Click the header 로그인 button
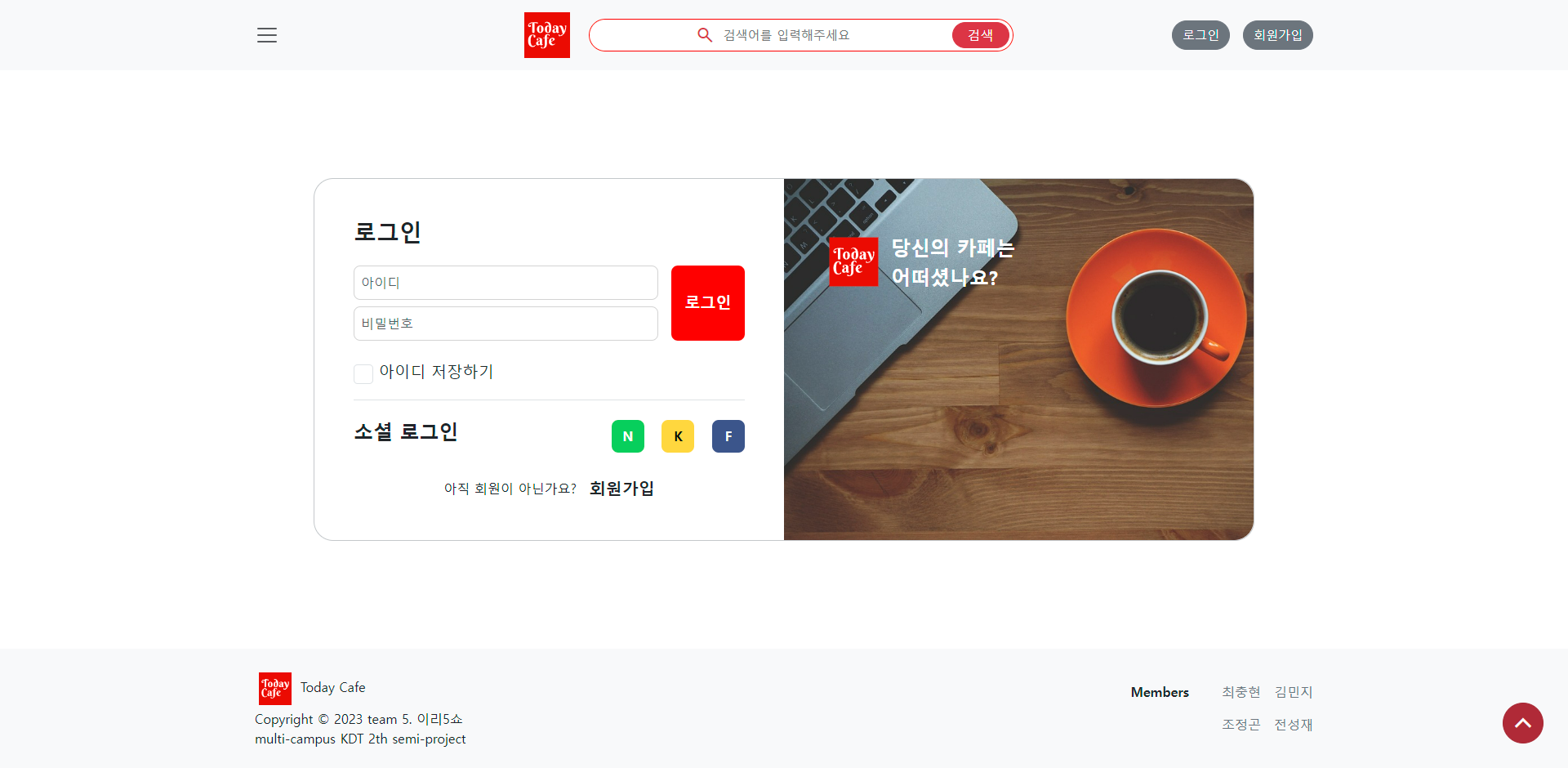Screen dimensions: 1568x768 coord(1200,35)
